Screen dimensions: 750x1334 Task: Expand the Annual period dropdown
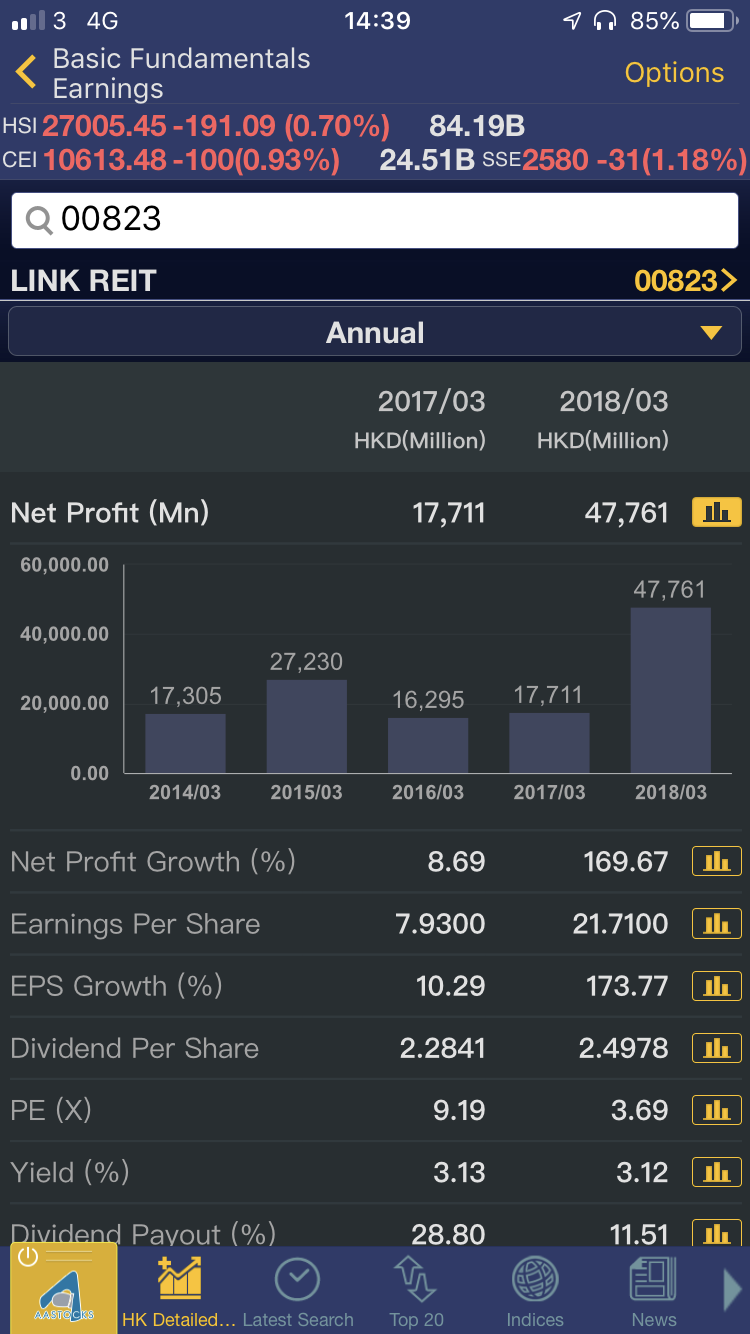(375, 332)
